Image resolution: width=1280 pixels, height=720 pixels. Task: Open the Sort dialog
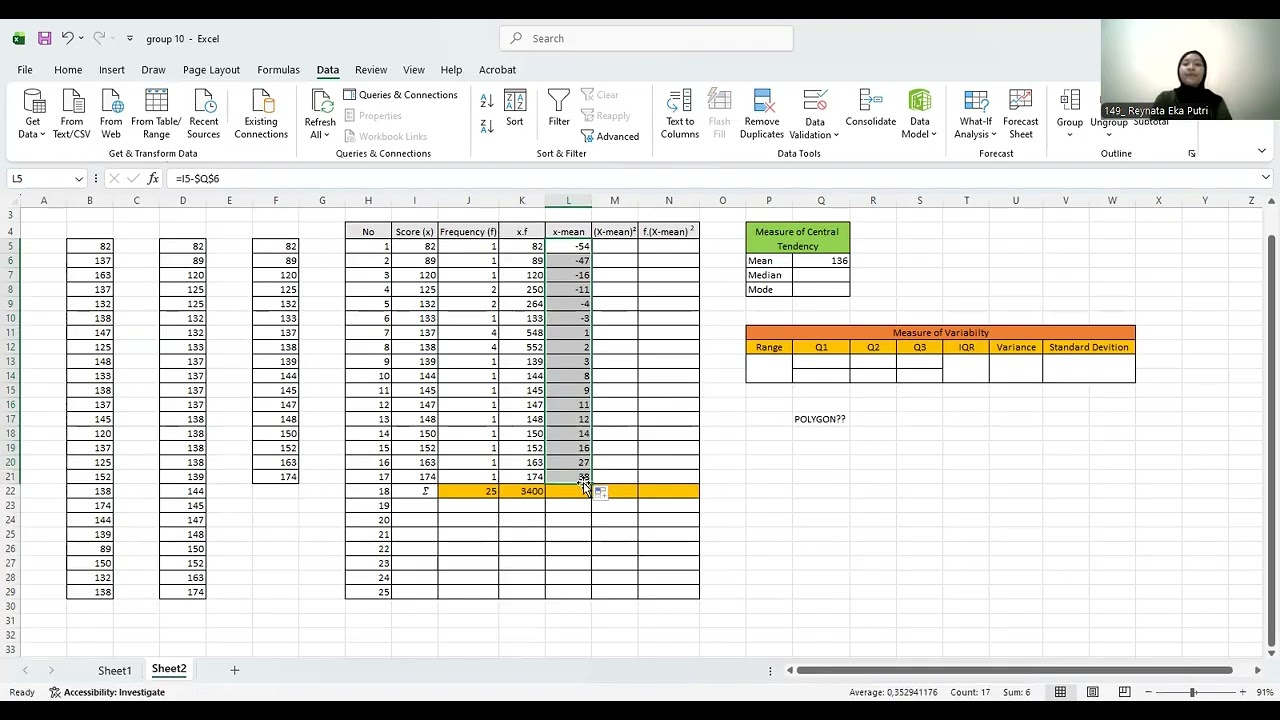pos(514,108)
